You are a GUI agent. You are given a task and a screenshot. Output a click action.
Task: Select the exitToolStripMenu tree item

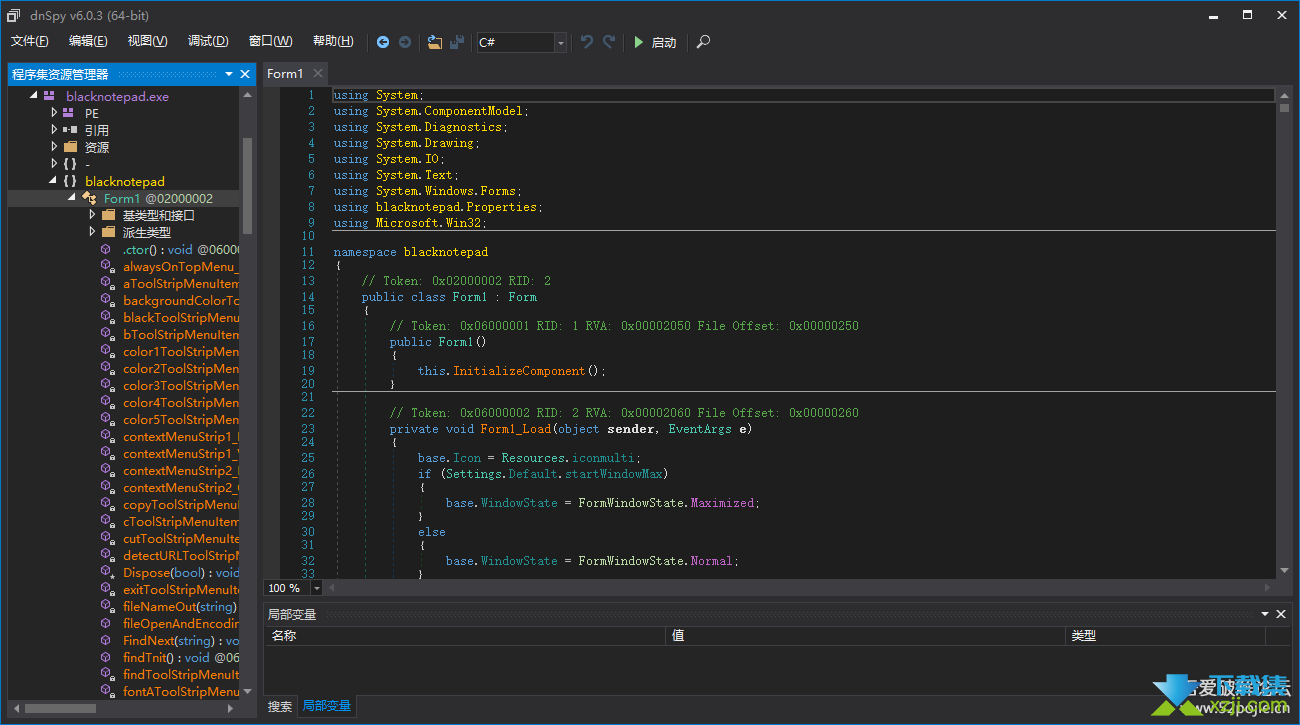coord(180,589)
